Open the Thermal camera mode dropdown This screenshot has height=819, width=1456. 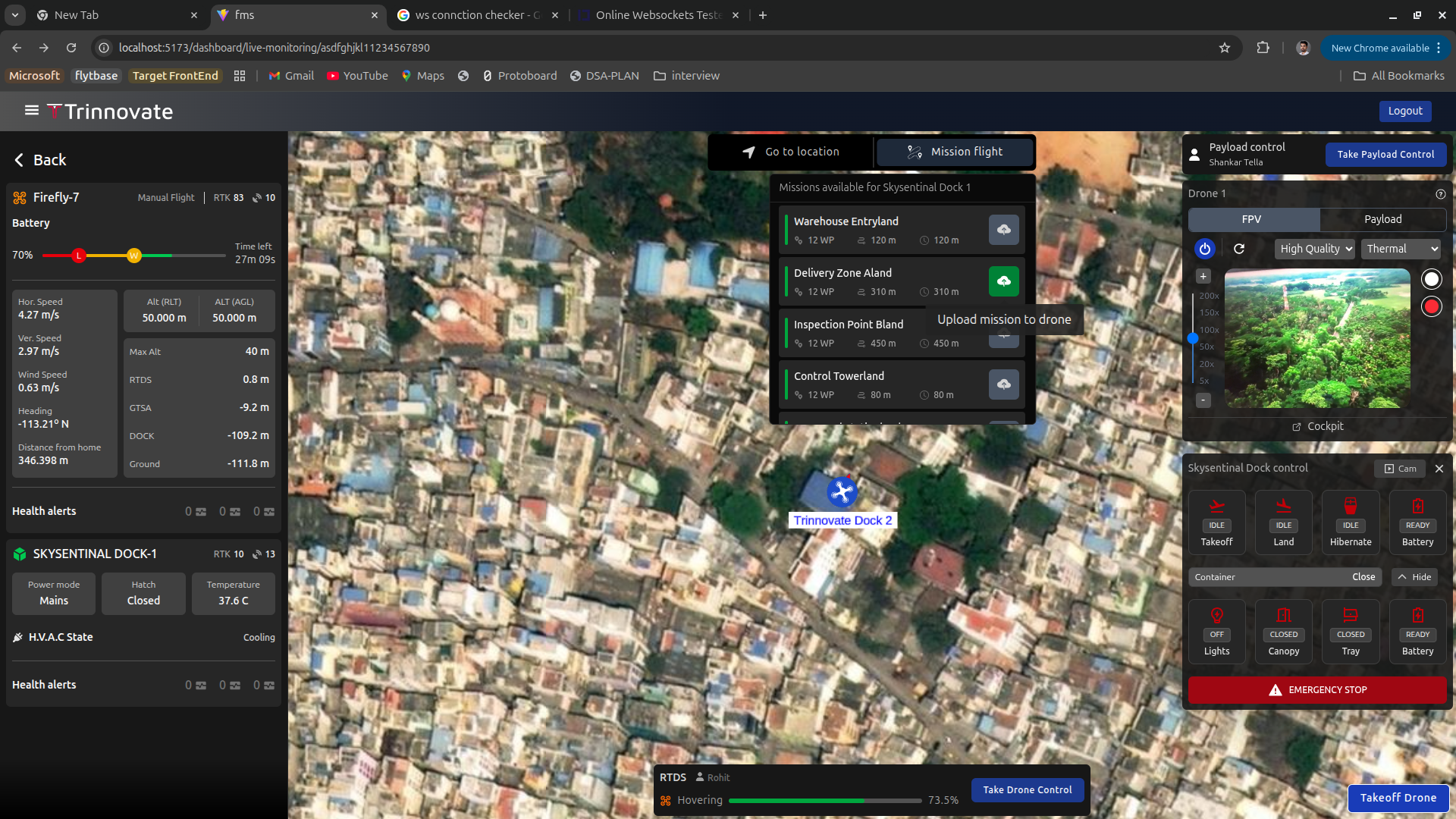[1400, 249]
